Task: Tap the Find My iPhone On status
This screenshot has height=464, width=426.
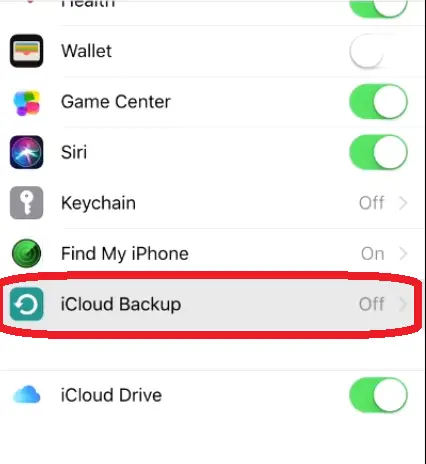Action: [373, 254]
